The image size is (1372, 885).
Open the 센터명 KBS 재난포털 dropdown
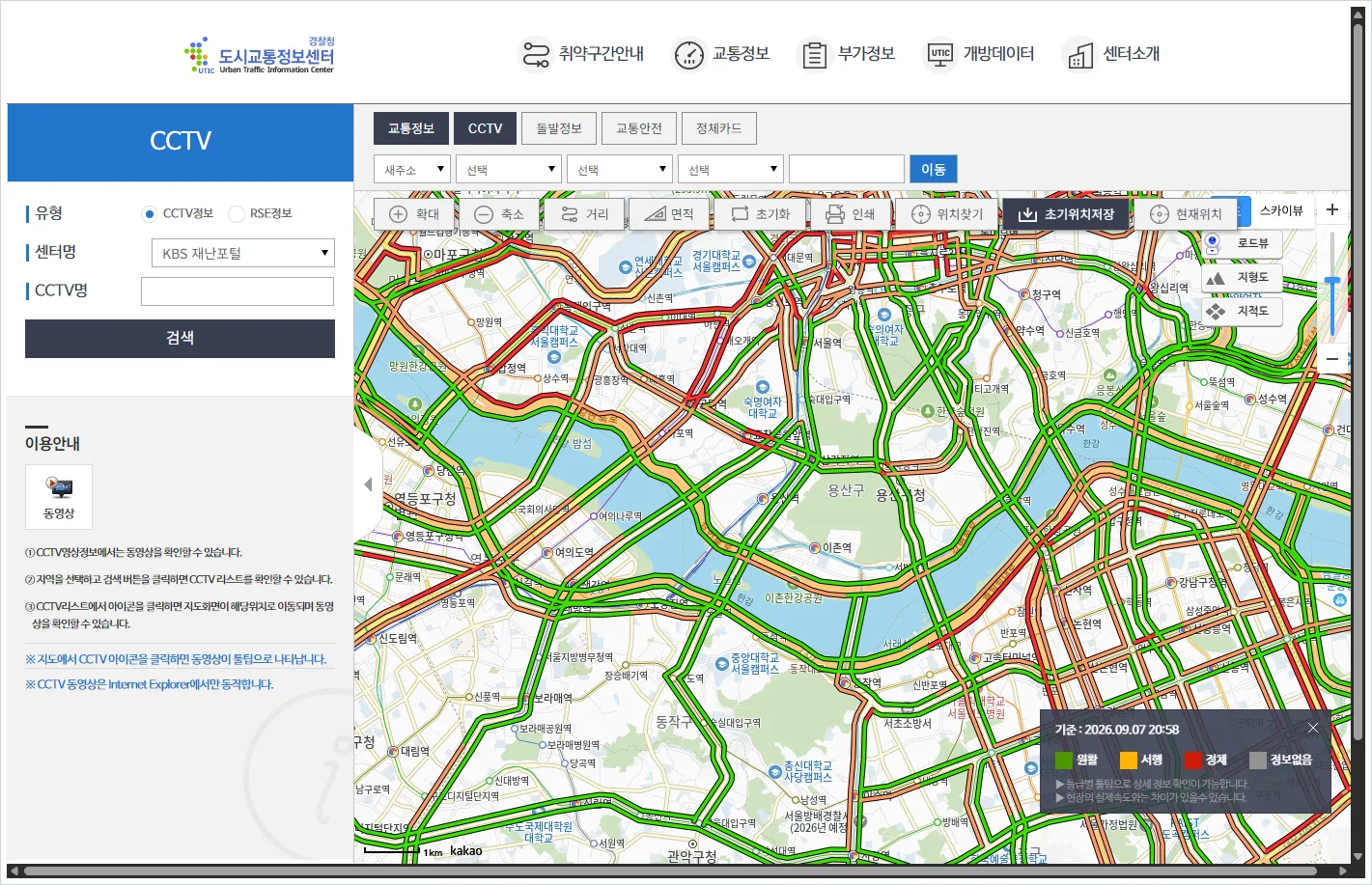coord(243,253)
